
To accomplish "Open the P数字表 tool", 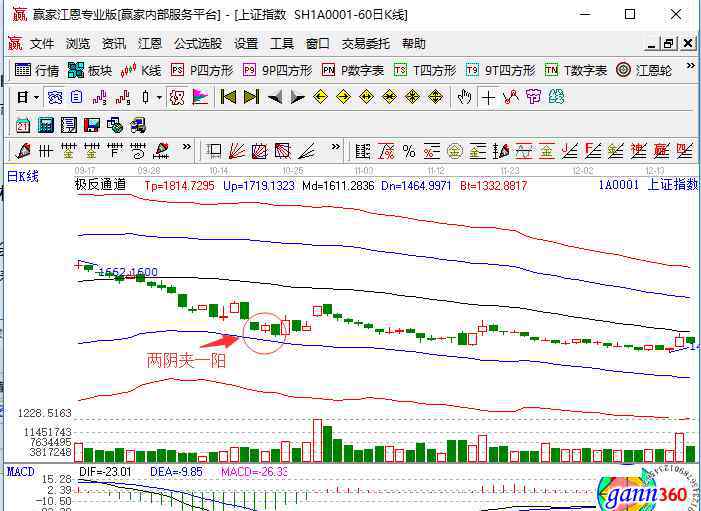I will point(353,70).
